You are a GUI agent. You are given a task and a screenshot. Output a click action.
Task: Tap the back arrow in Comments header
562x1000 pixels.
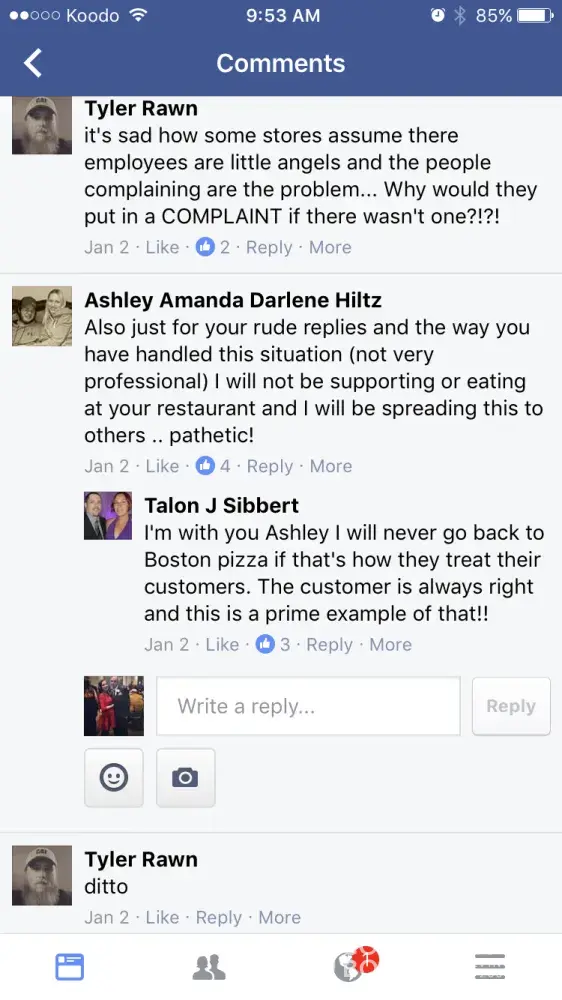click(x=33, y=63)
